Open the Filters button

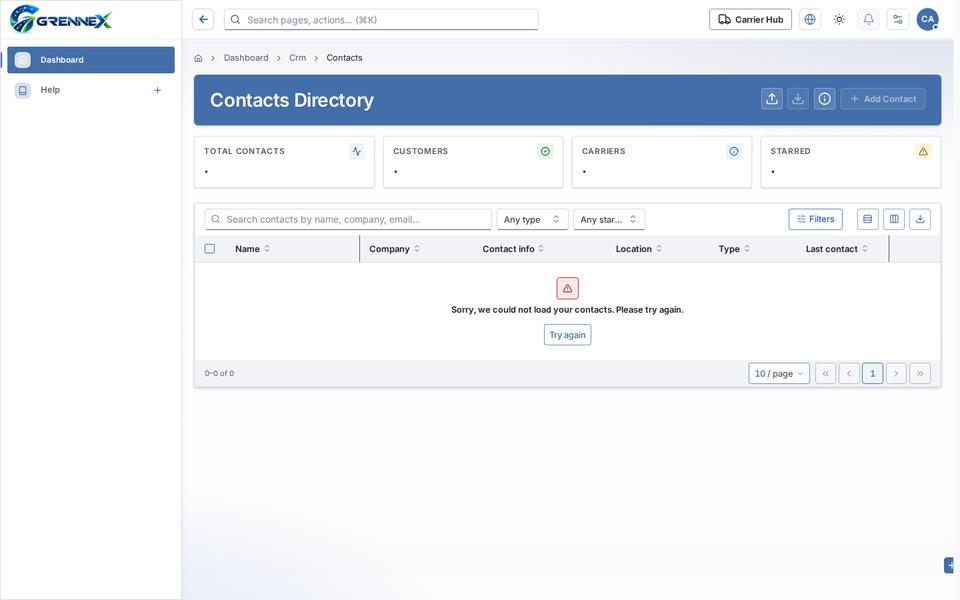tap(816, 219)
